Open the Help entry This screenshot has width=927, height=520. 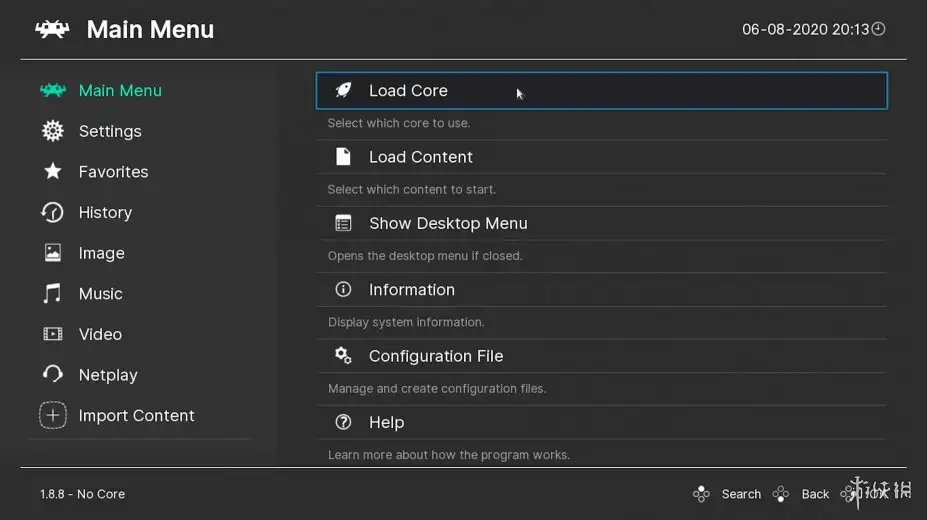[x=602, y=422]
